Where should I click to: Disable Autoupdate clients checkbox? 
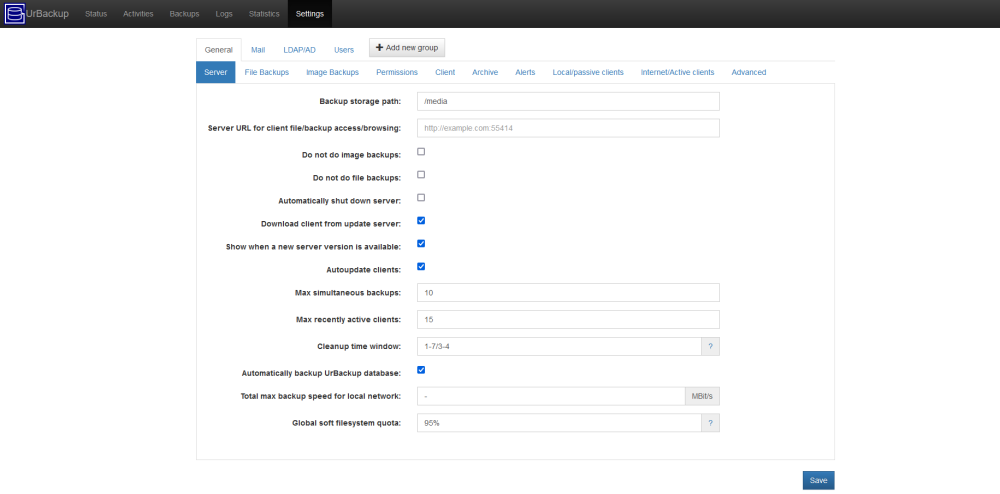click(421, 266)
